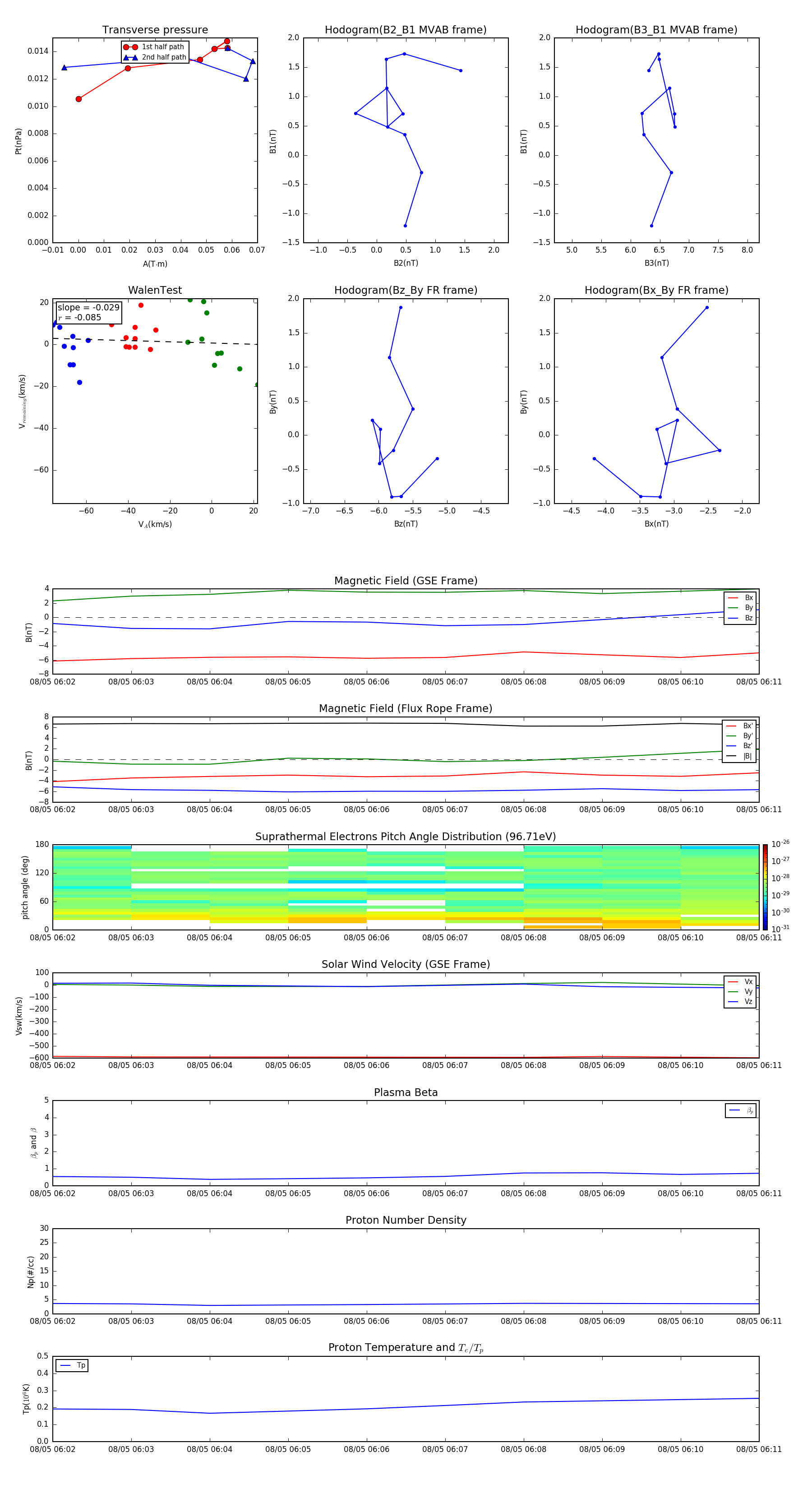812x1489 pixels.
Task: Click the 'Transverse pressure' plot title
Action: 155,30
